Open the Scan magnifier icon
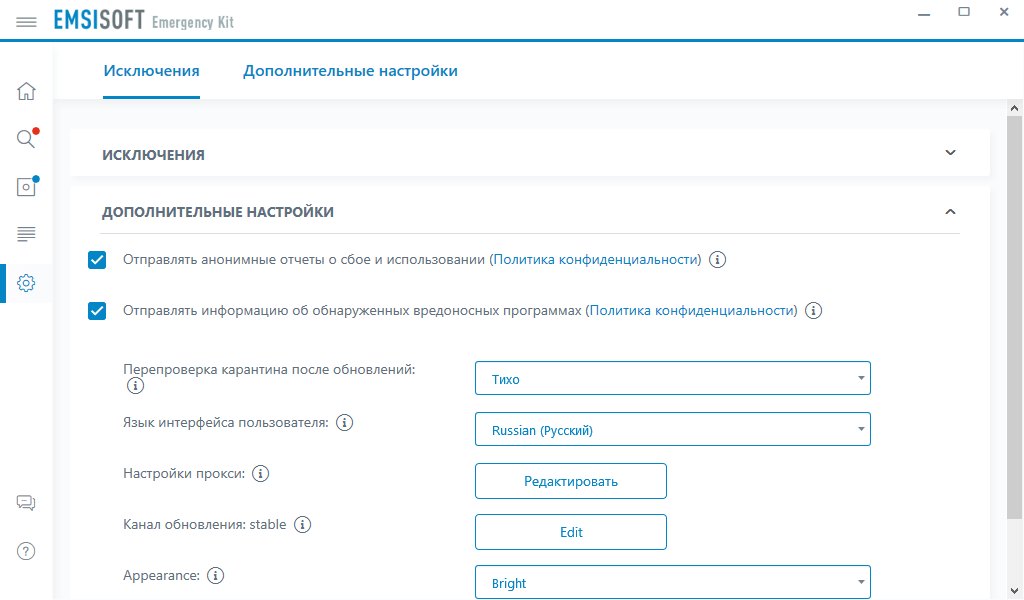 26,138
